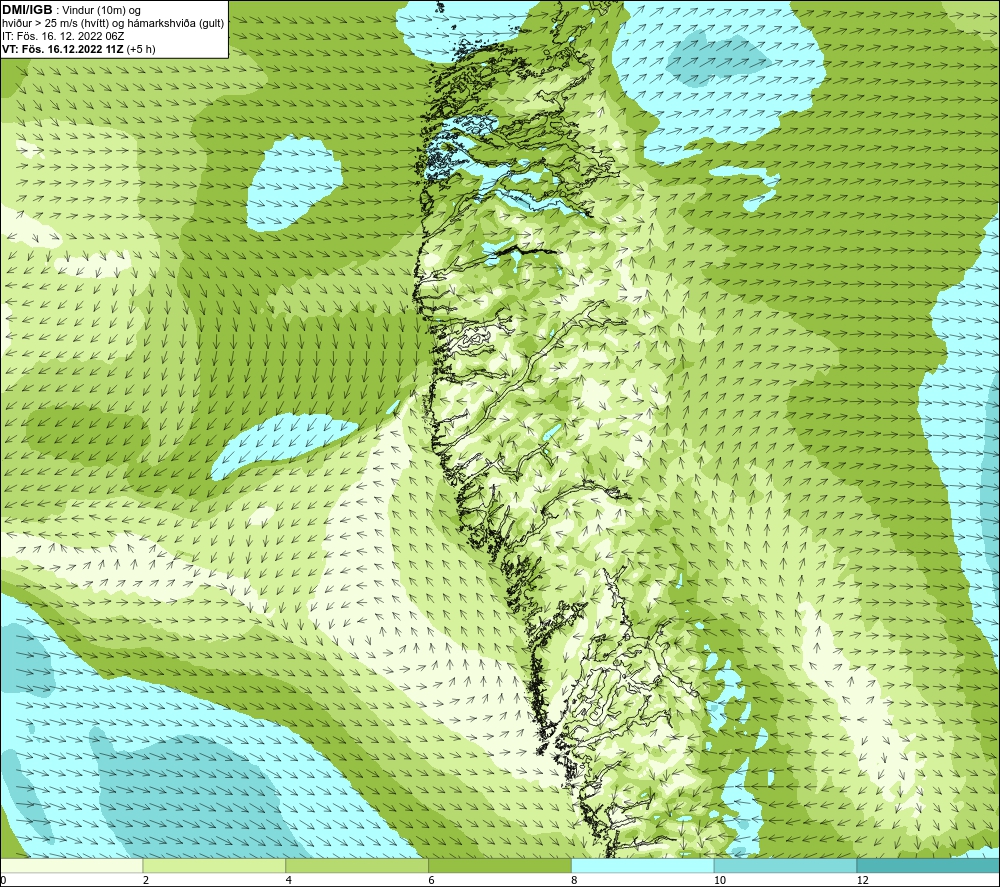Click the 10–12 m/s cyan legend segment
Screen dimensions: 1000x887
(786, 866)
